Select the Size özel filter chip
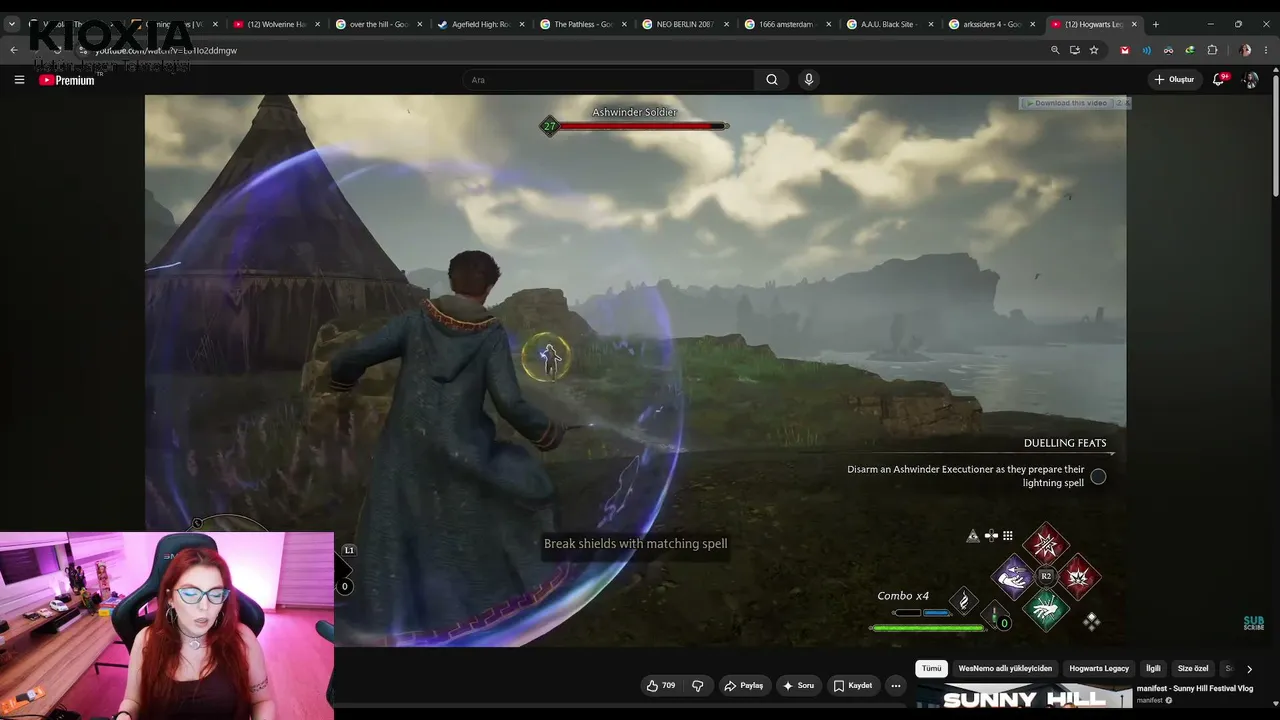 (1193, 669)
